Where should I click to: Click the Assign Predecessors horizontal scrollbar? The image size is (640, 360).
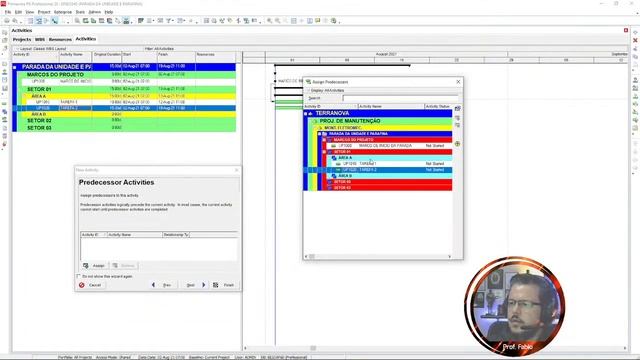coord(378,257)
